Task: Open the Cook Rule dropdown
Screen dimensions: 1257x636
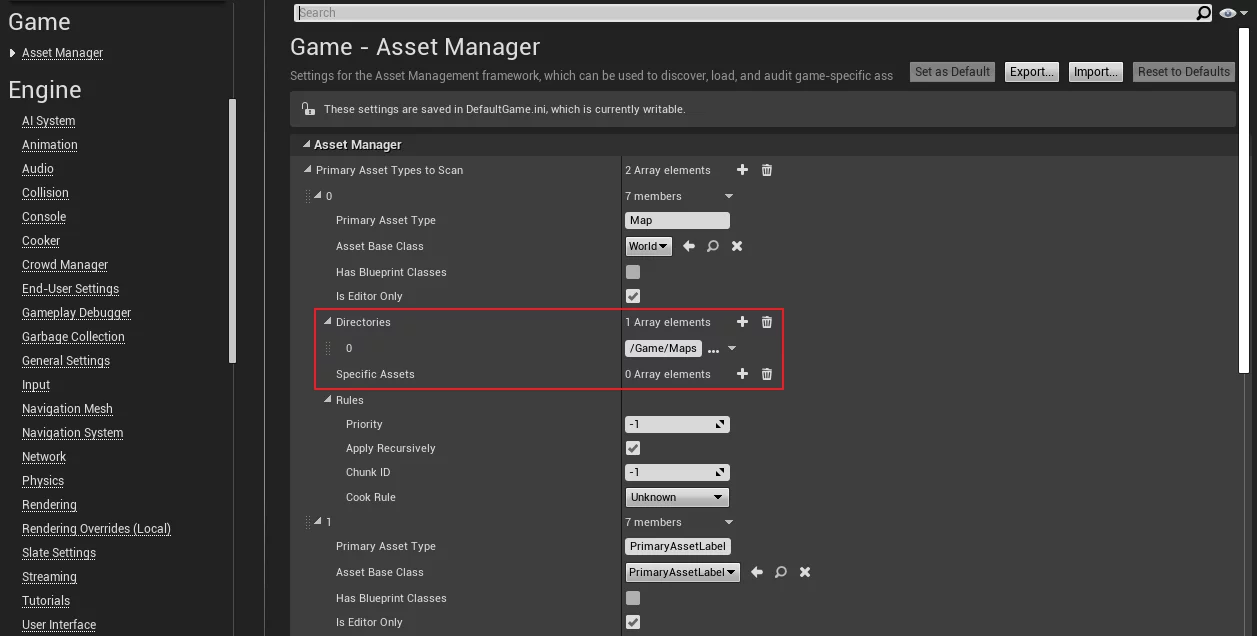Action: [x=677, y=497]
